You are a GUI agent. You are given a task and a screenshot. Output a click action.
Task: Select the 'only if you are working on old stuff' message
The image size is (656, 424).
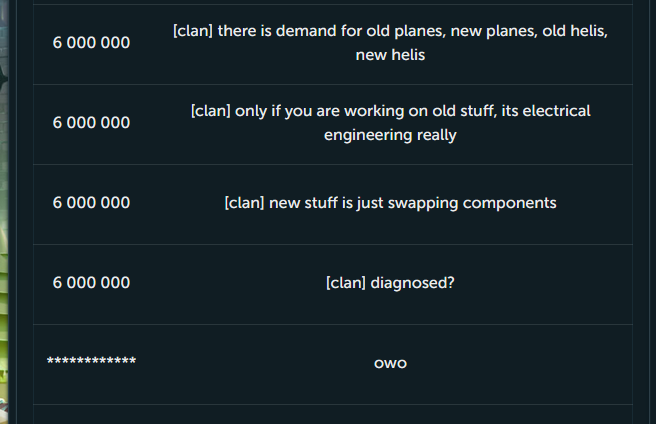[390, 123]
